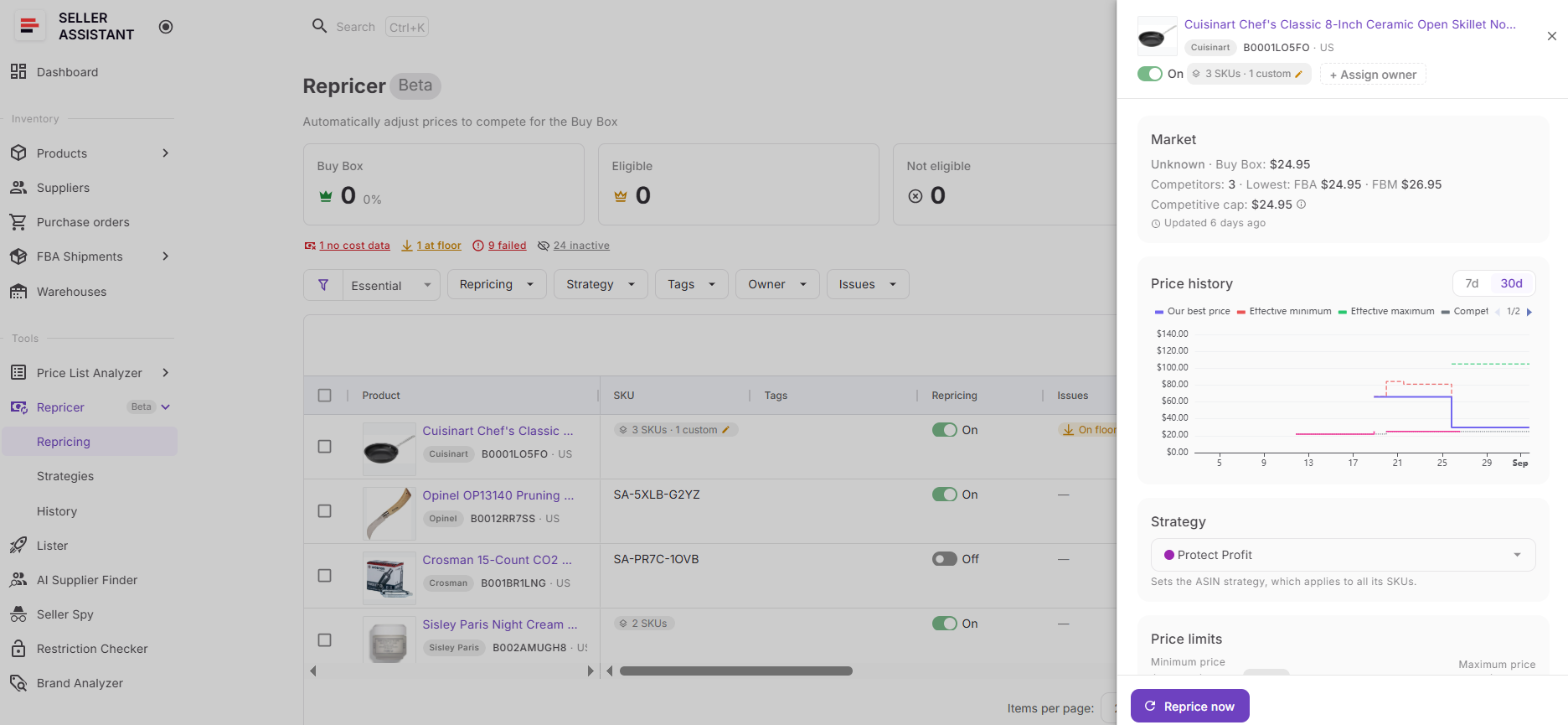Image resolution: width=1568 pixels, height=725 pixels.
Task: Toggle repricing for Cuisinart Chef's Classic row
Action: tap(945, 430)
